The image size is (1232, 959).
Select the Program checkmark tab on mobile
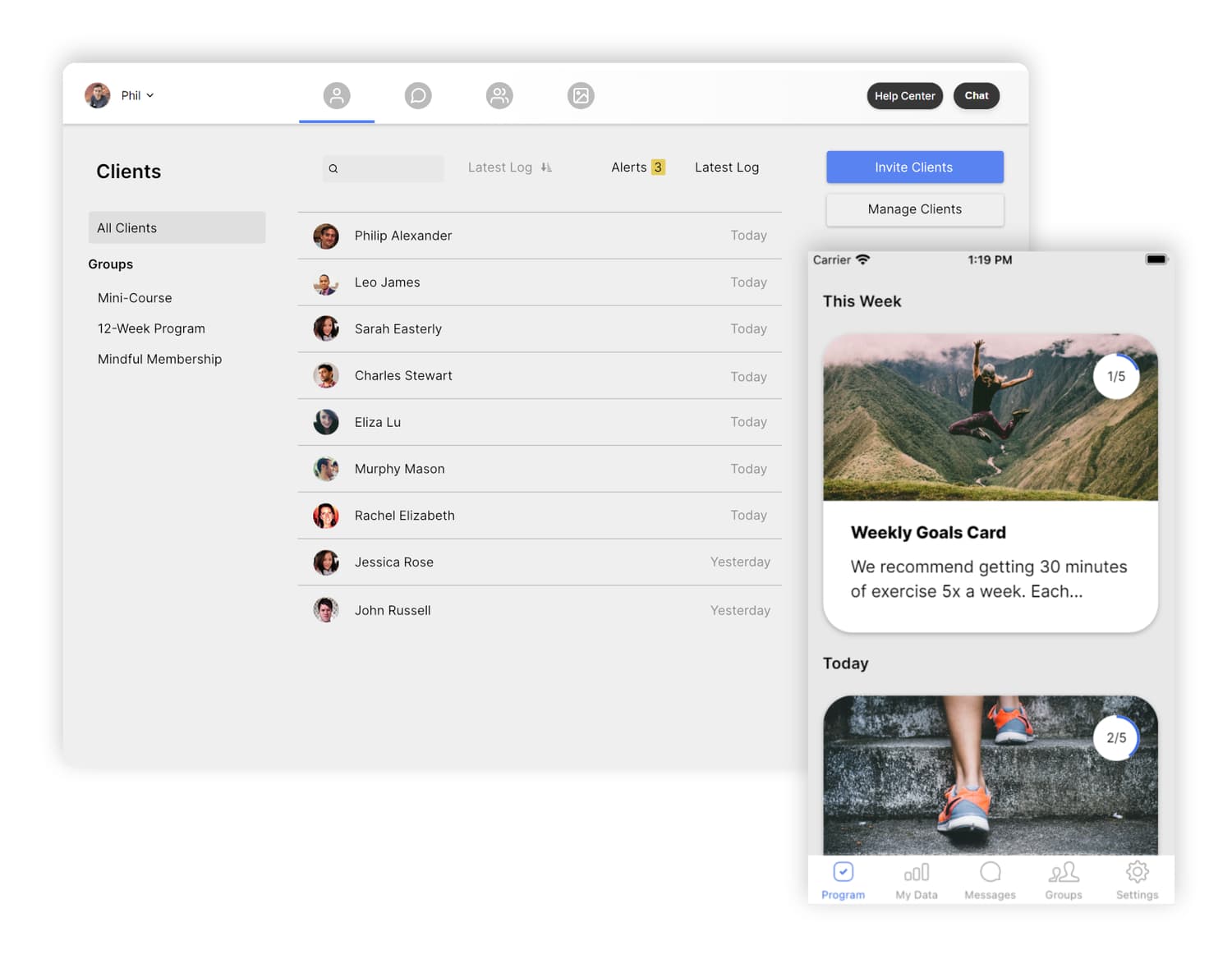843,879
